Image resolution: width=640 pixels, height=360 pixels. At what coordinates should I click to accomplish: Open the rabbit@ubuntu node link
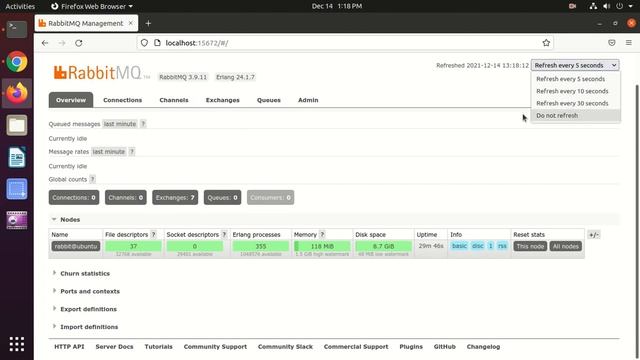(x=76, y=246)
